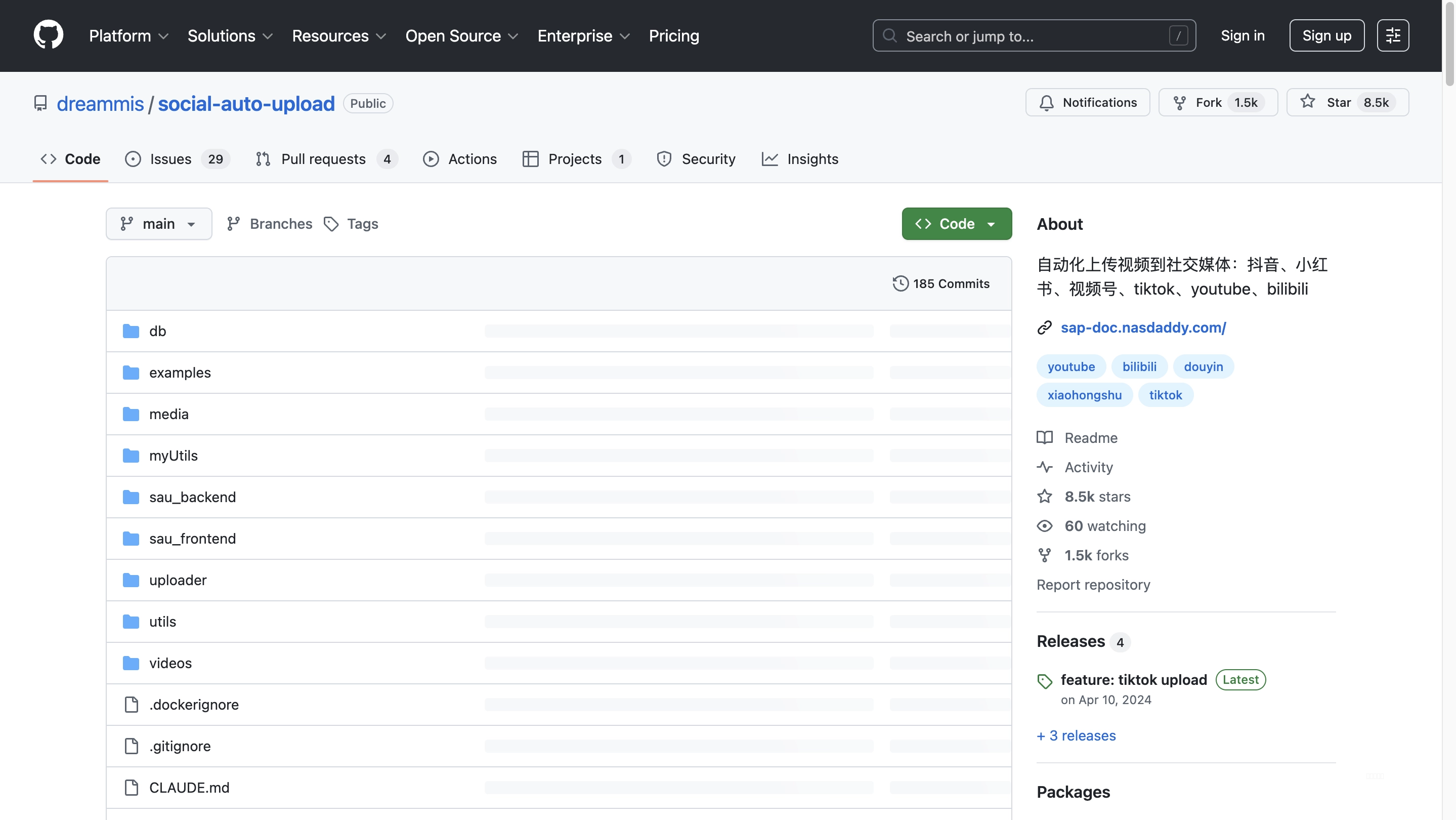The width and height of the screenshot is (1456, 820).
Task: Open the sau_backend folder icon
Action: pos(131,497)
